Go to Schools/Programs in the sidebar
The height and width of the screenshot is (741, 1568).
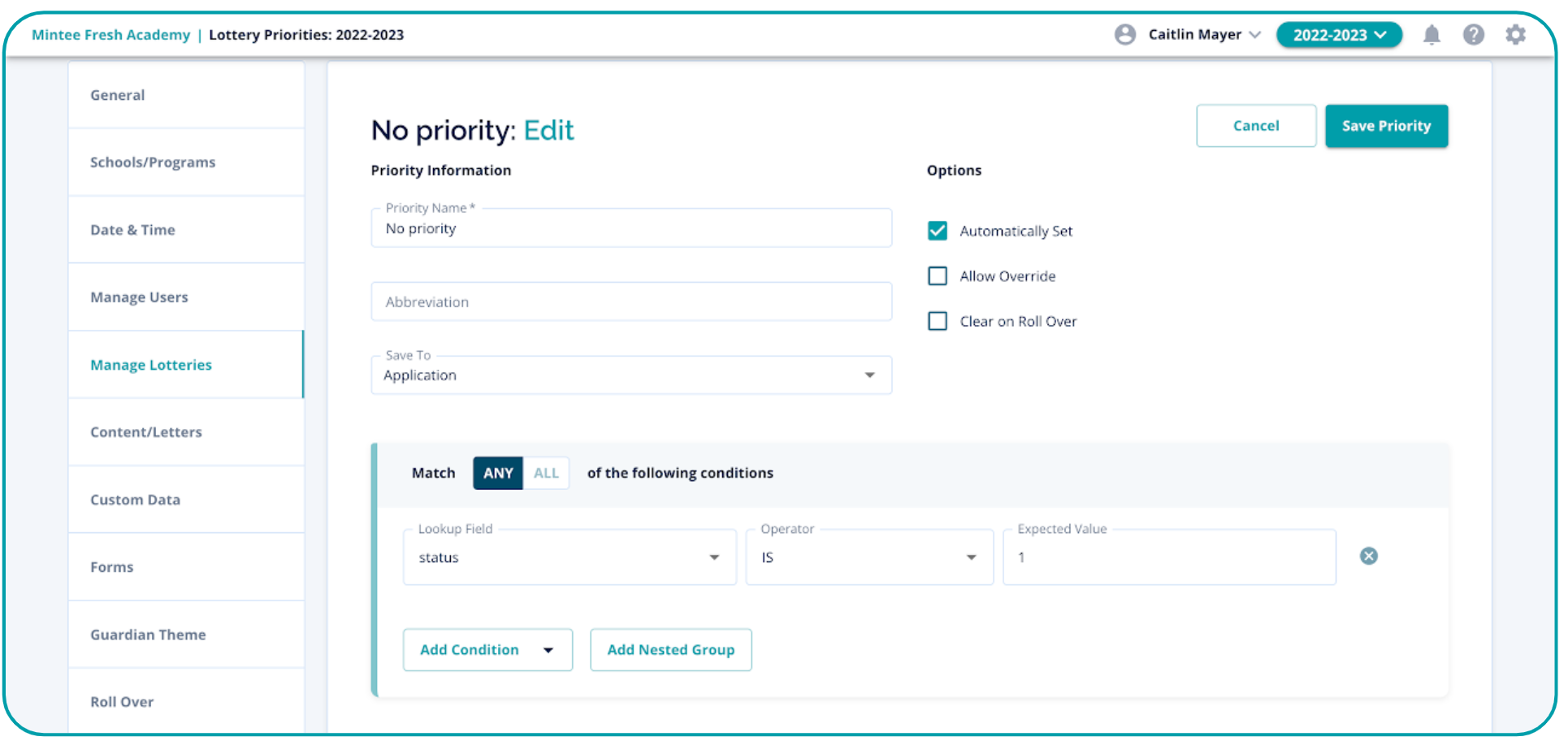point(153,162)
